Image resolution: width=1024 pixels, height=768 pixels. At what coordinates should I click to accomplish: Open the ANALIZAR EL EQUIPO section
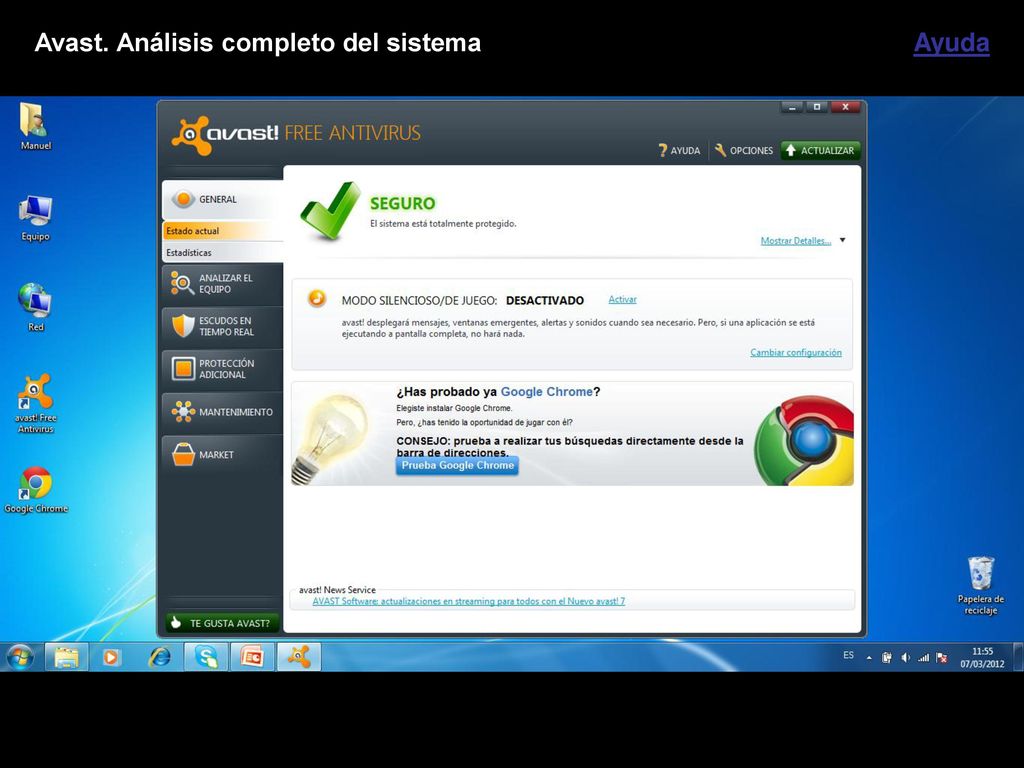click(223, 283)
